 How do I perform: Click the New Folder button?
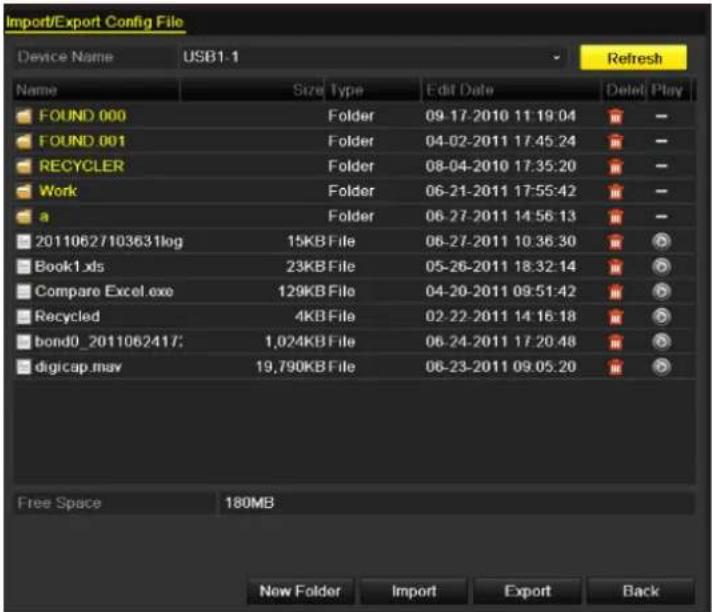point(300,591)
